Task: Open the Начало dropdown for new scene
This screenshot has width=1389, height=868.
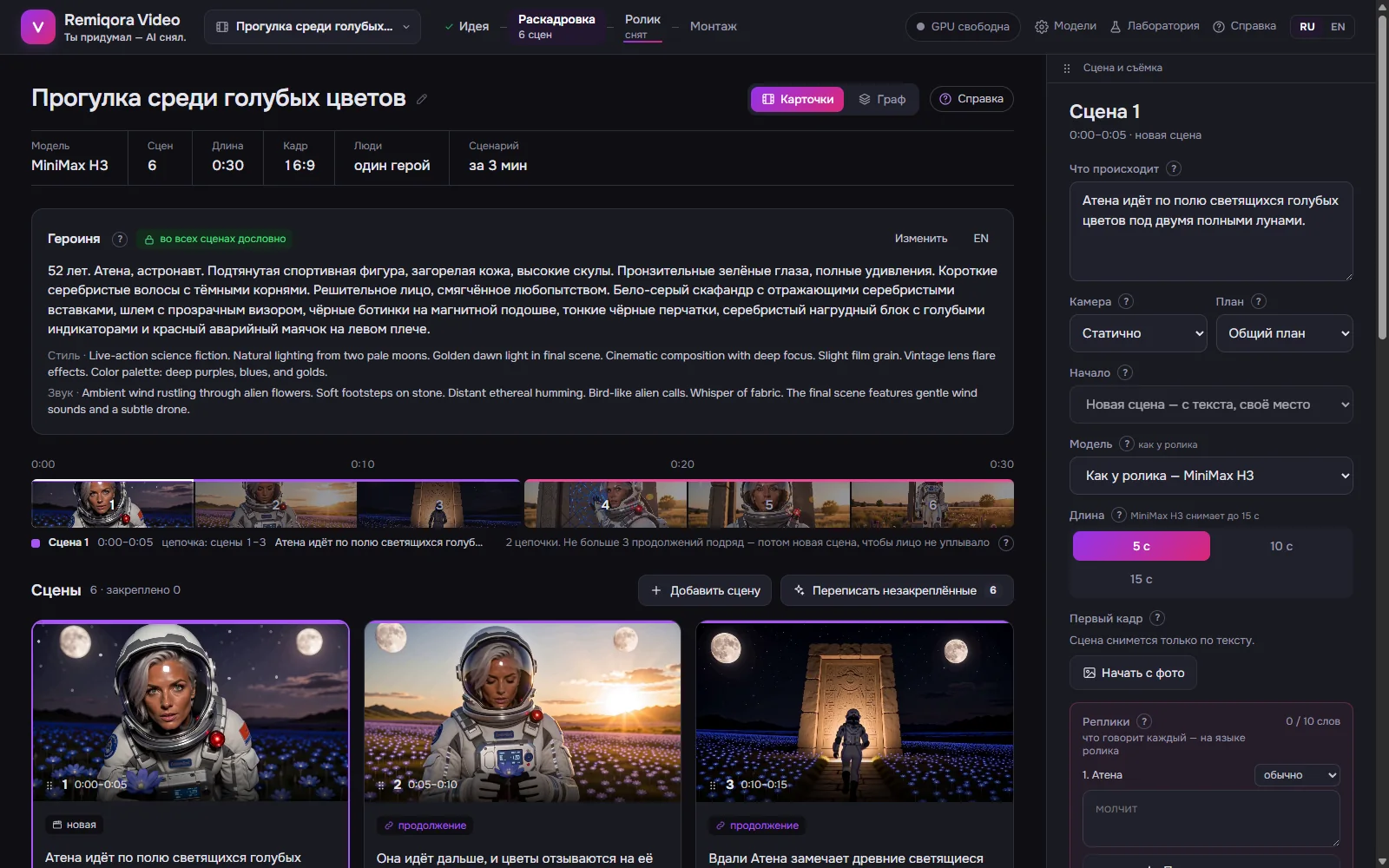Action: 1211,404
